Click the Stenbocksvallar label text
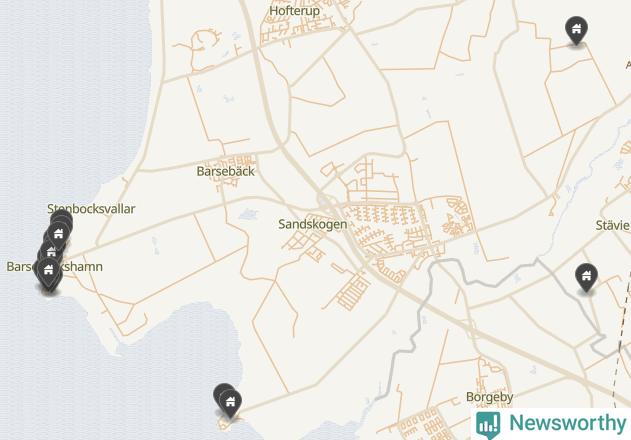The width and height of the screenshot is (631, 440). tap(91, 209)
